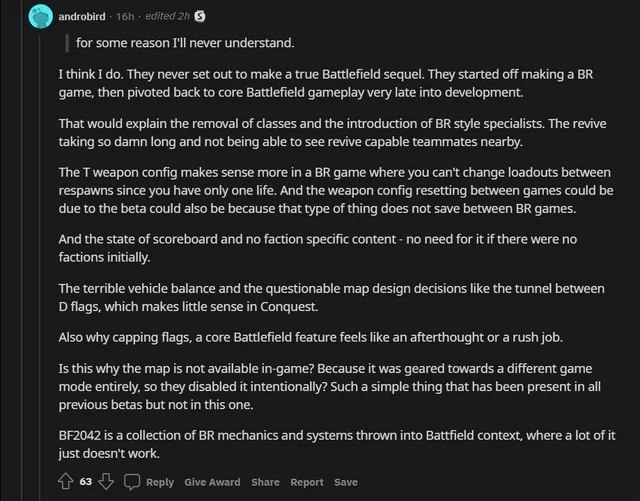The width and height of the screenshot is (640, 501).
Task: Click Give Award on the comment
Action: point(212,482)
